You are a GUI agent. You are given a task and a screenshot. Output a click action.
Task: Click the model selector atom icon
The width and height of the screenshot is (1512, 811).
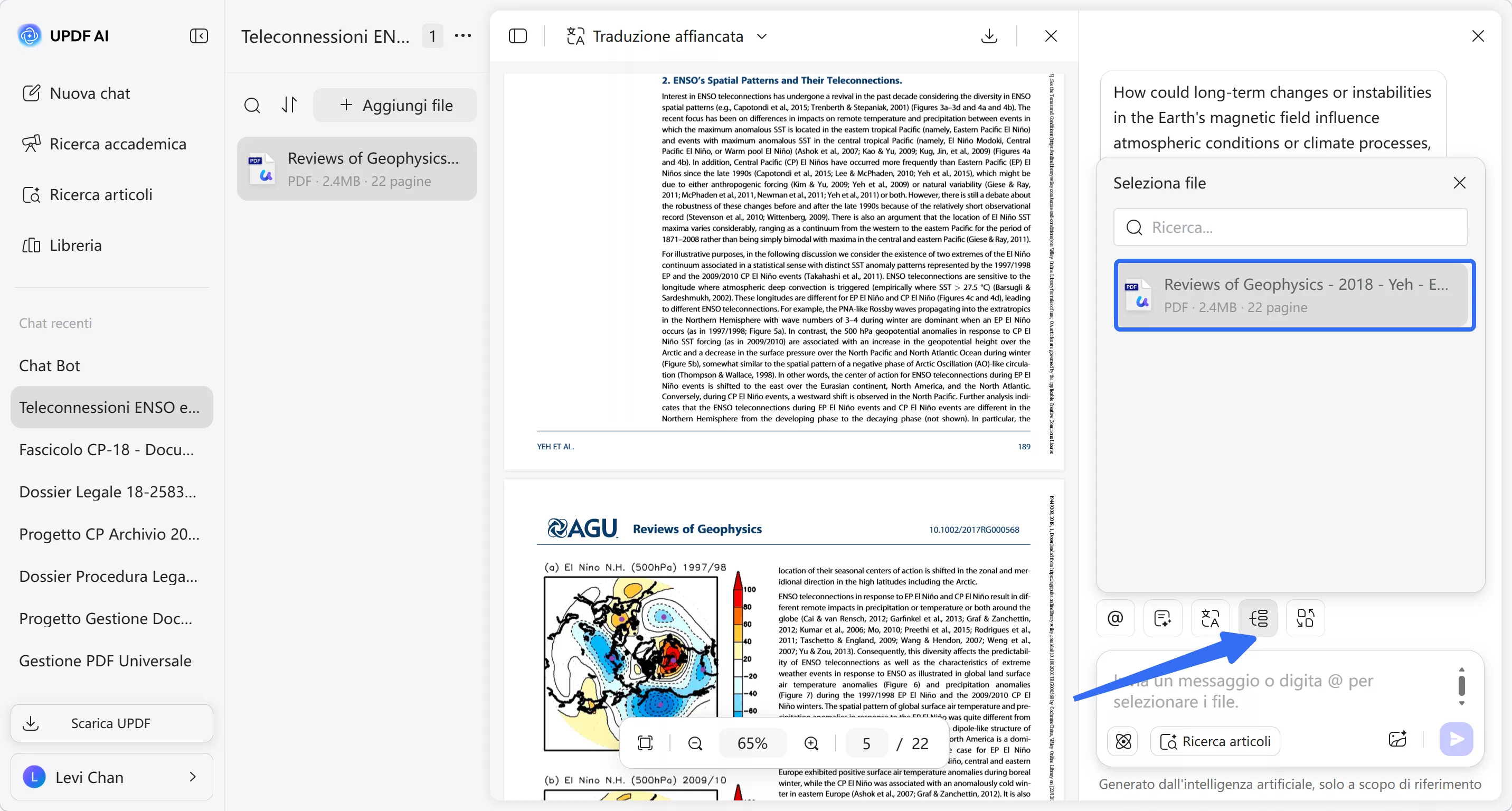point(1123,741)
